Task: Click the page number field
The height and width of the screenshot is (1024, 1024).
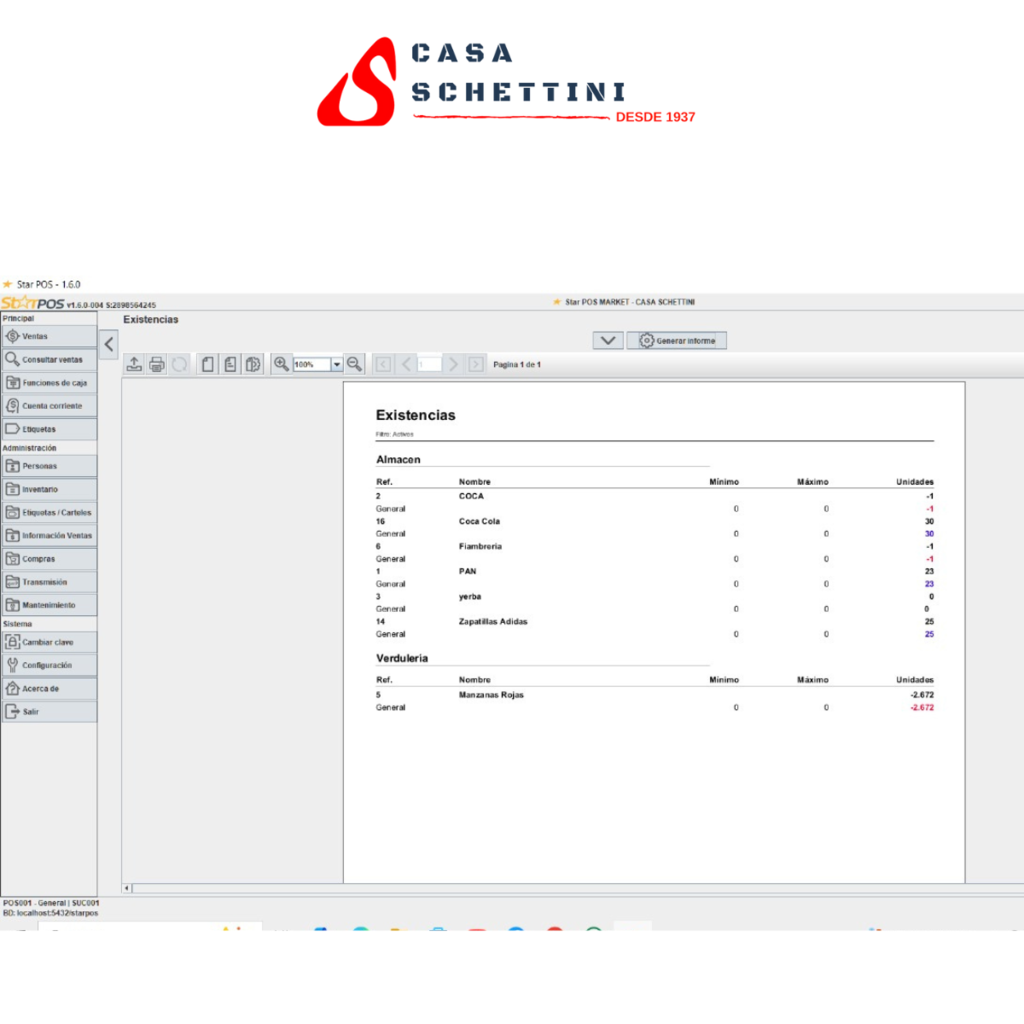Action: (429, 364)
